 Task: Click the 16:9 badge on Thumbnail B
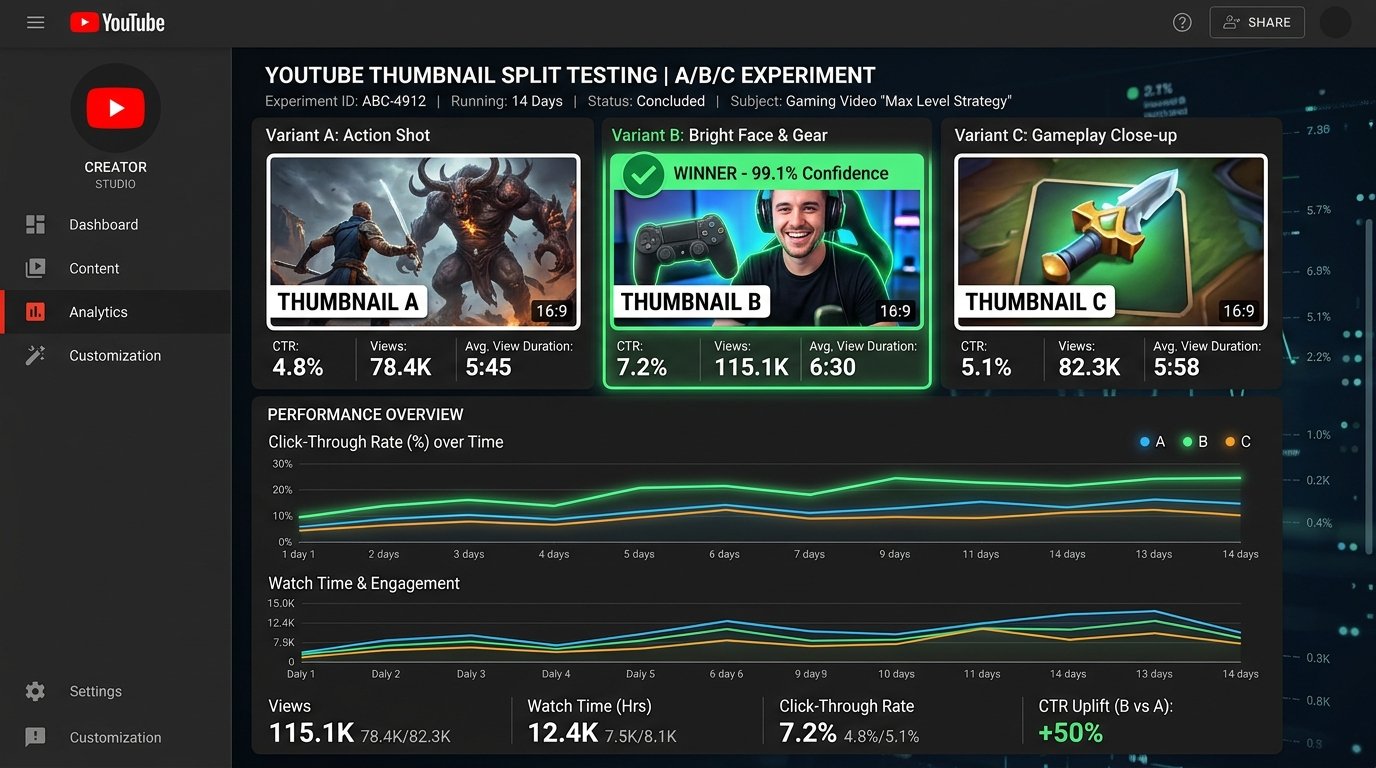895,311
